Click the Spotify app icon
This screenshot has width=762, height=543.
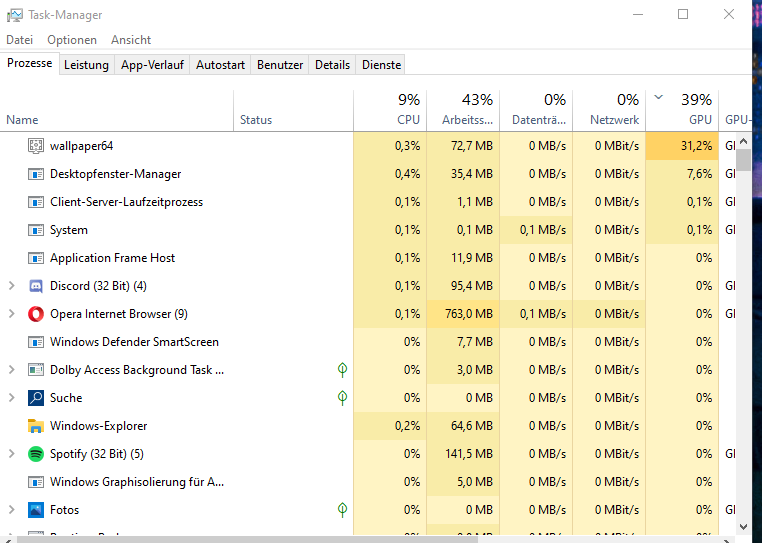pos(35,454)
